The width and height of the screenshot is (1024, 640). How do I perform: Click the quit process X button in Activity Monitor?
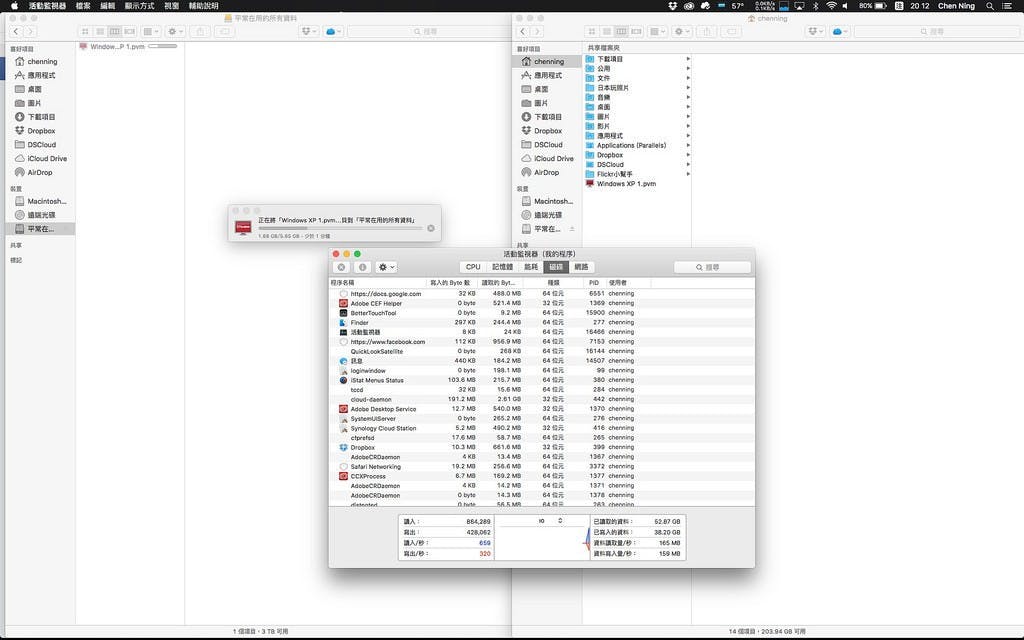(341, 267)
